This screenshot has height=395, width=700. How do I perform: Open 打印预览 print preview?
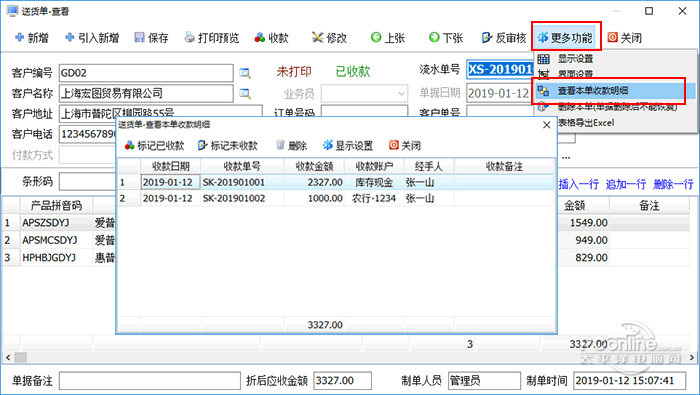pyautogui.click(x=212, y=38)
